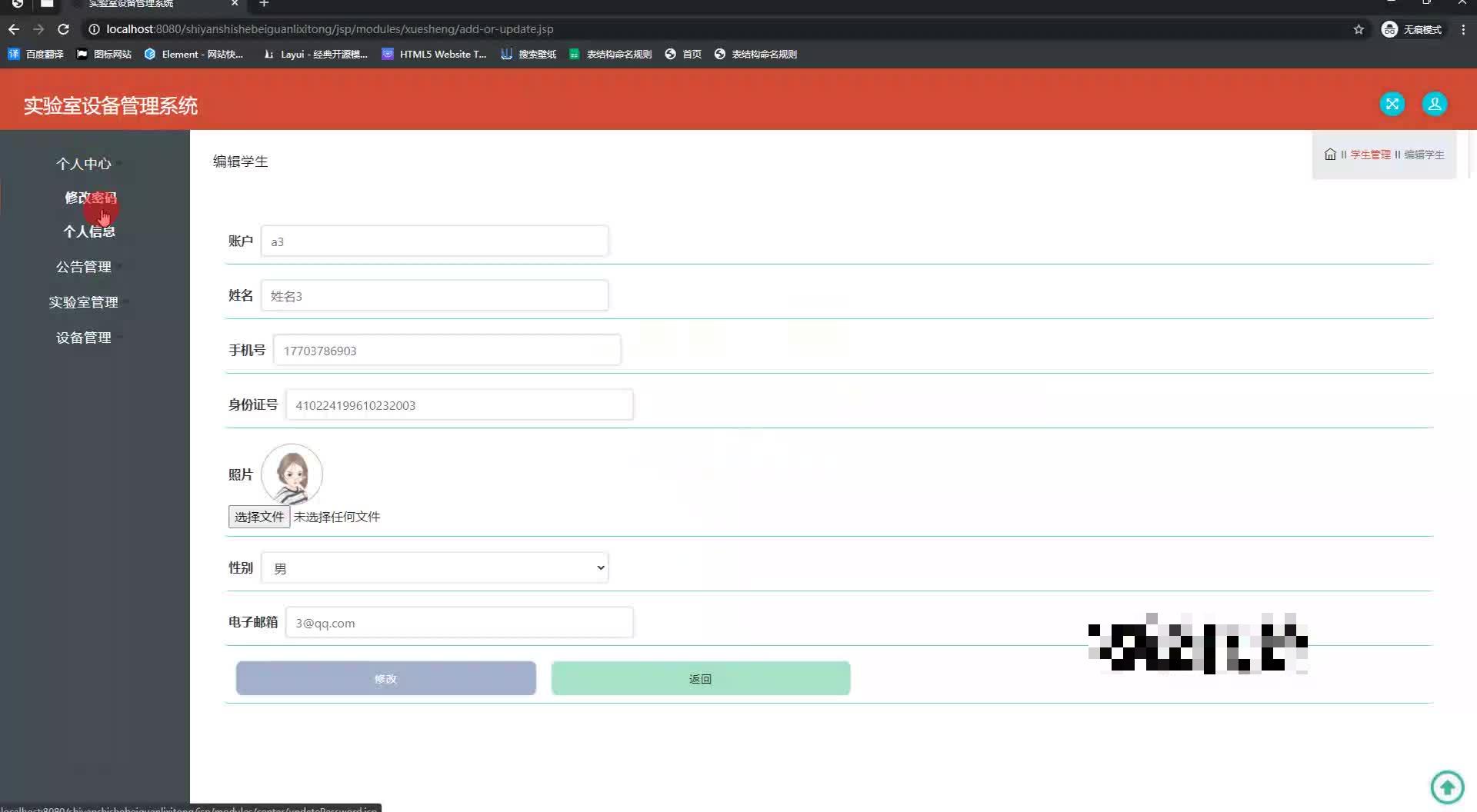Expand 设备管理 in the sidebar
Viewport: 1477px width, 812px height.
click(84, 338)
